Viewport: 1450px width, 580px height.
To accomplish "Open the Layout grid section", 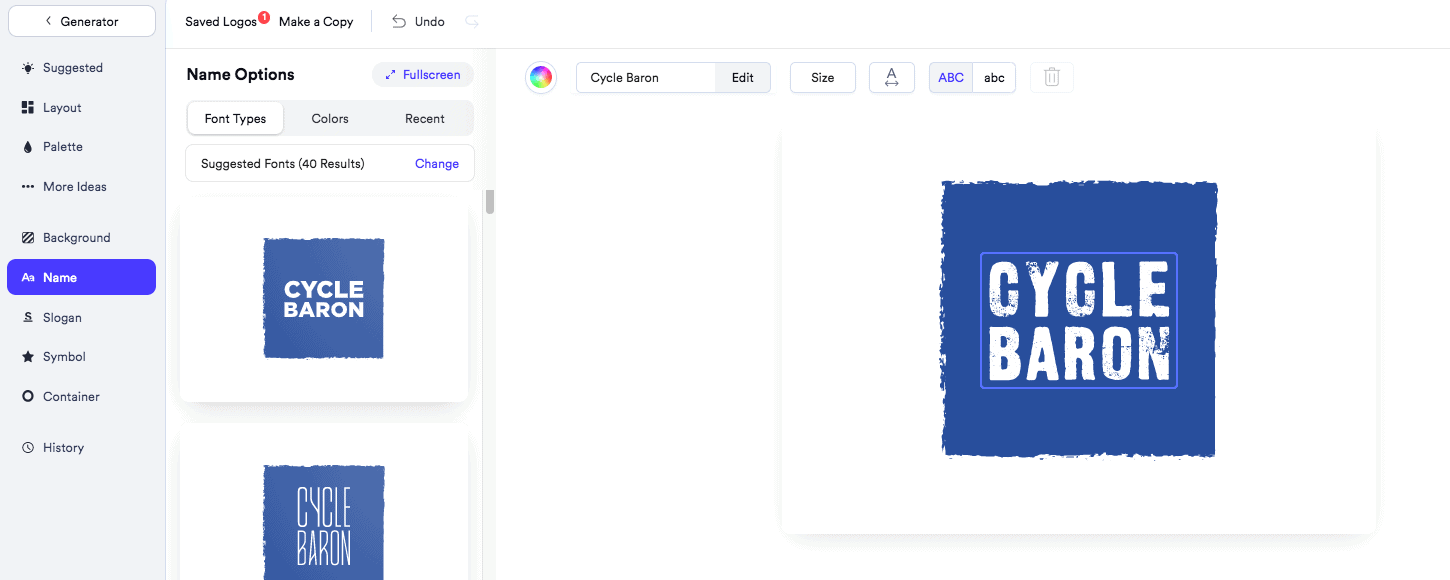I will point(62,108).
